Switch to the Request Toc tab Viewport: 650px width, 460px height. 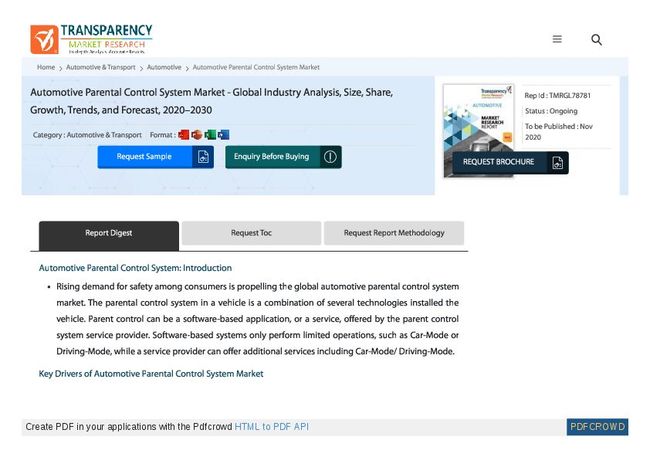click(x=251, y=233)
